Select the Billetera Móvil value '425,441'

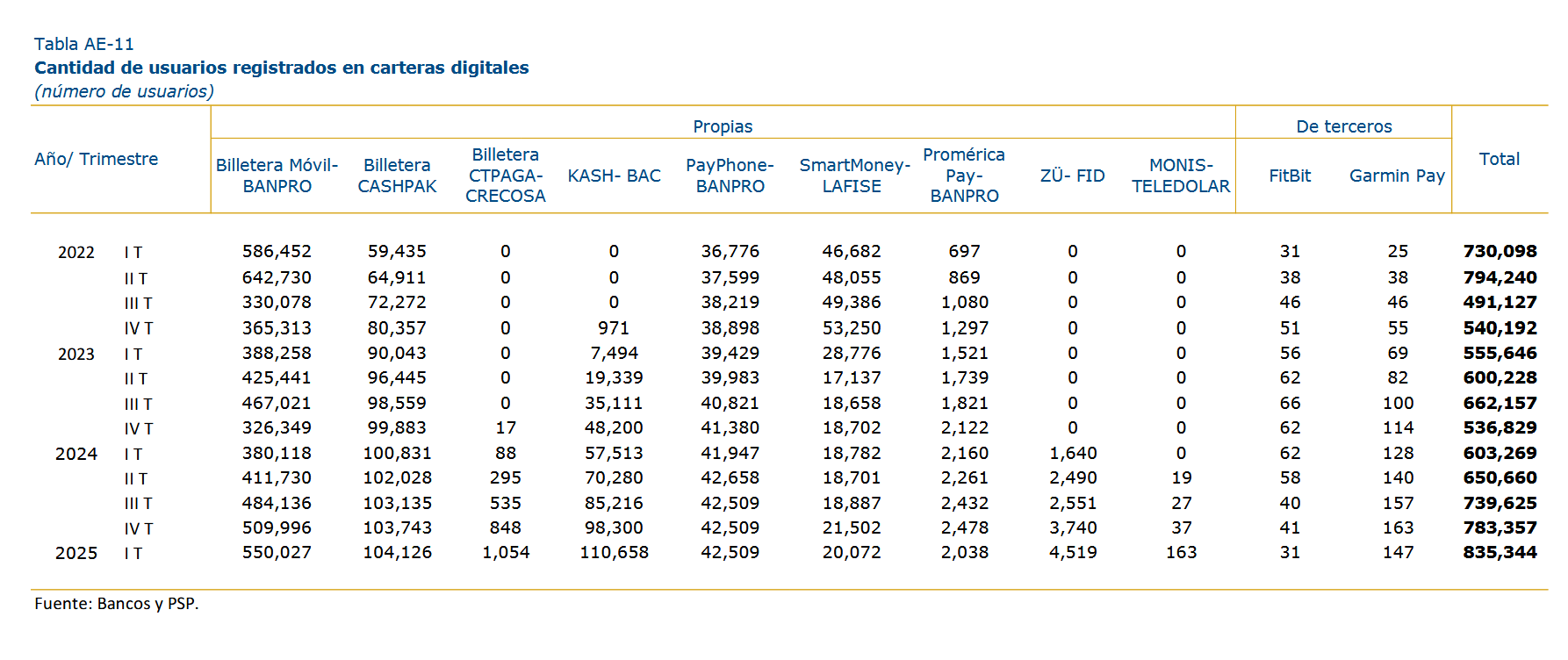277,378
